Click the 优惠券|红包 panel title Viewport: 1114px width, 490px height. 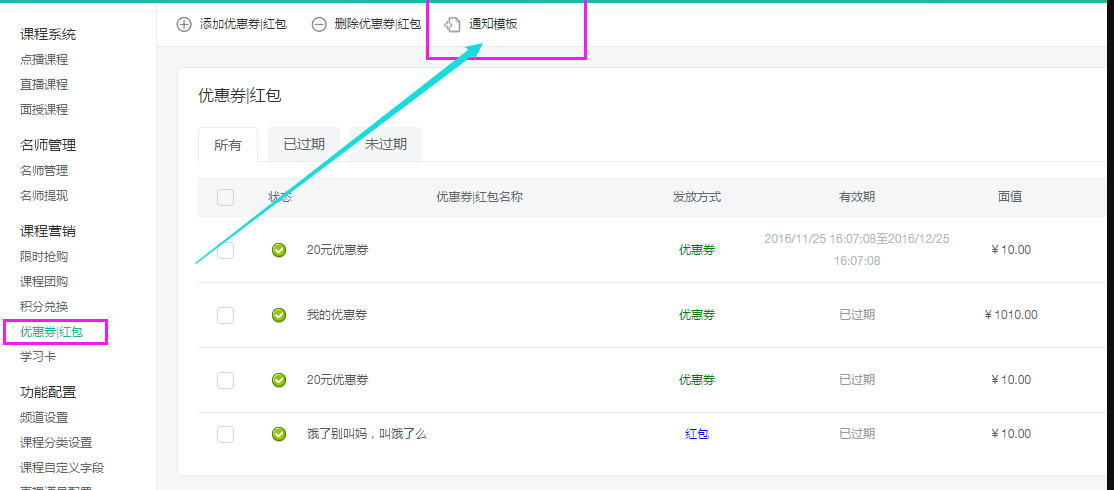coord(240,96)
